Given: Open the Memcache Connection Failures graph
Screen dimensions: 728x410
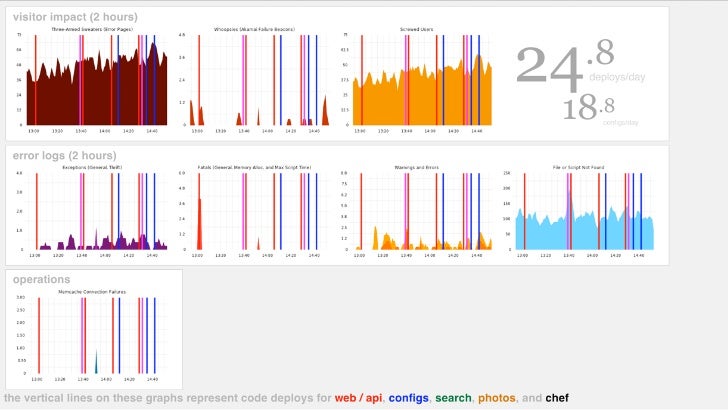Looking at the screenshot, I should (91, 336).
